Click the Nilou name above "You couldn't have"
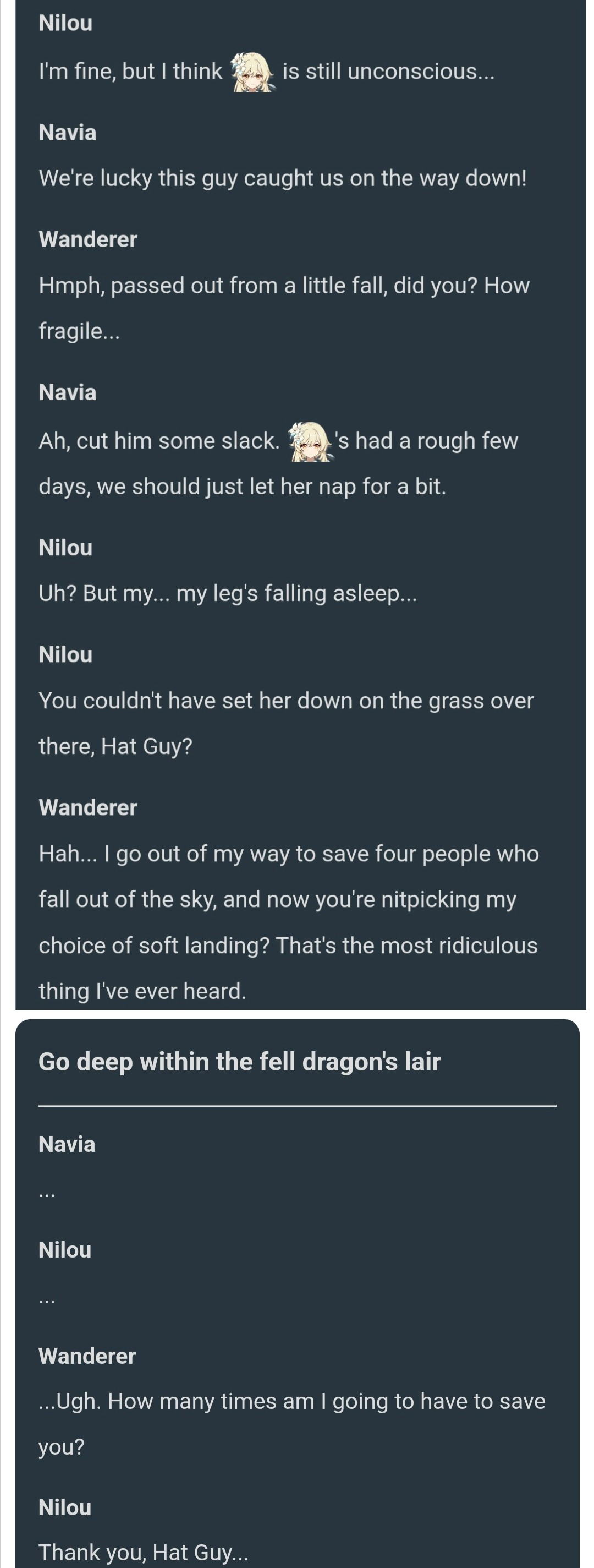Image resolution: width=594 pixels, height=1568 pixels. tap(65, 655)
